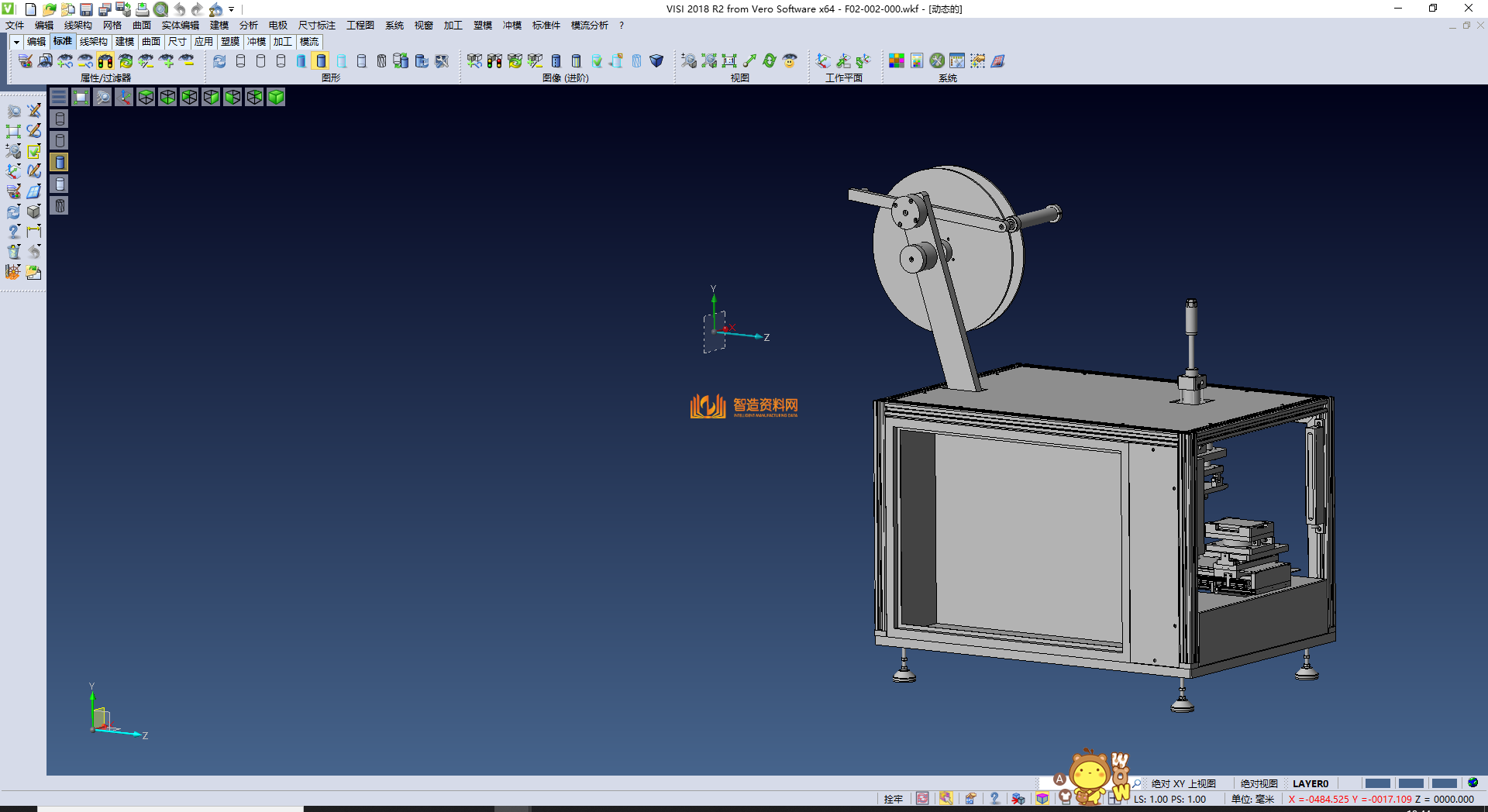Toggle the 拴牢 snap lock in status bar
Image resolution: width=1488 pixels, height=812 pixels.
(893, 799)
